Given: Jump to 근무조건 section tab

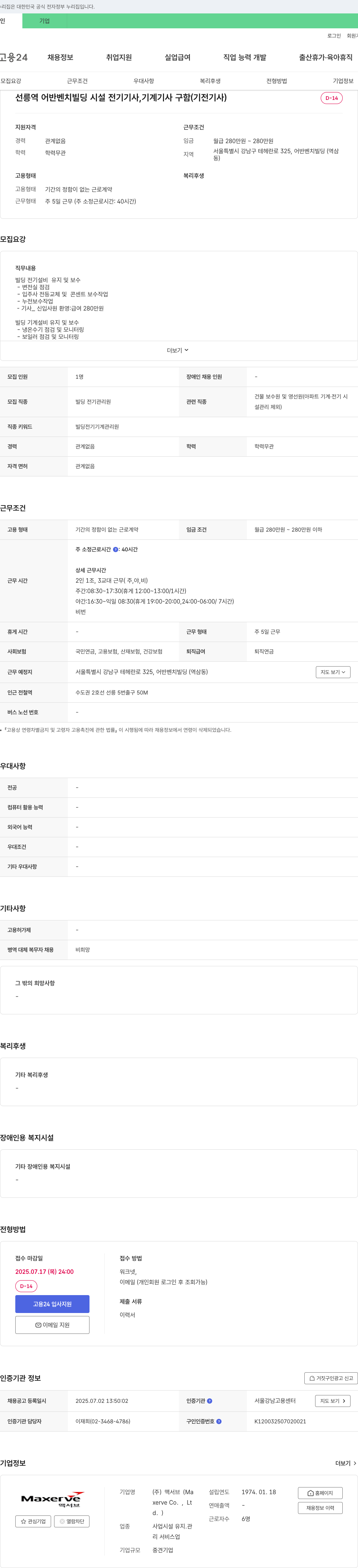Looking at the screenshot, I should coord(77,81).
